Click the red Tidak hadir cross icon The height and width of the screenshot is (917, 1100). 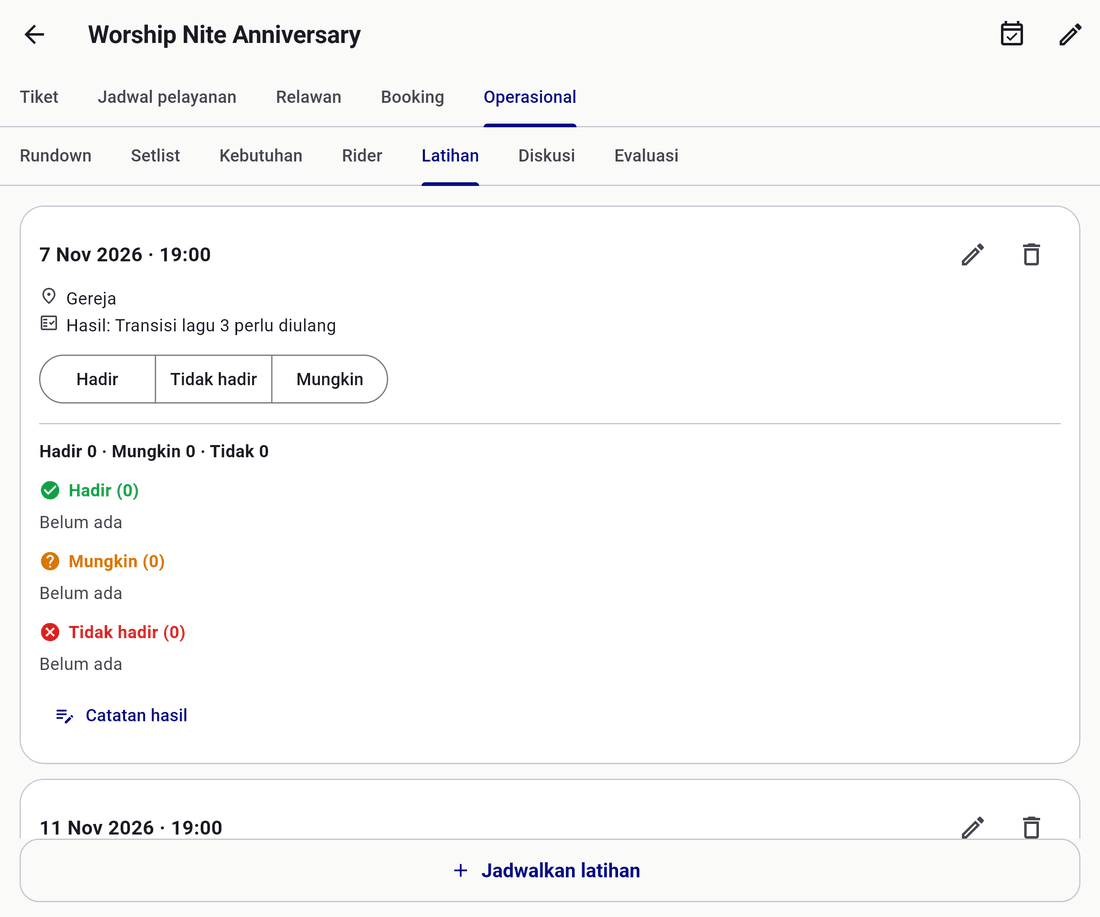[x=50, y=632]
